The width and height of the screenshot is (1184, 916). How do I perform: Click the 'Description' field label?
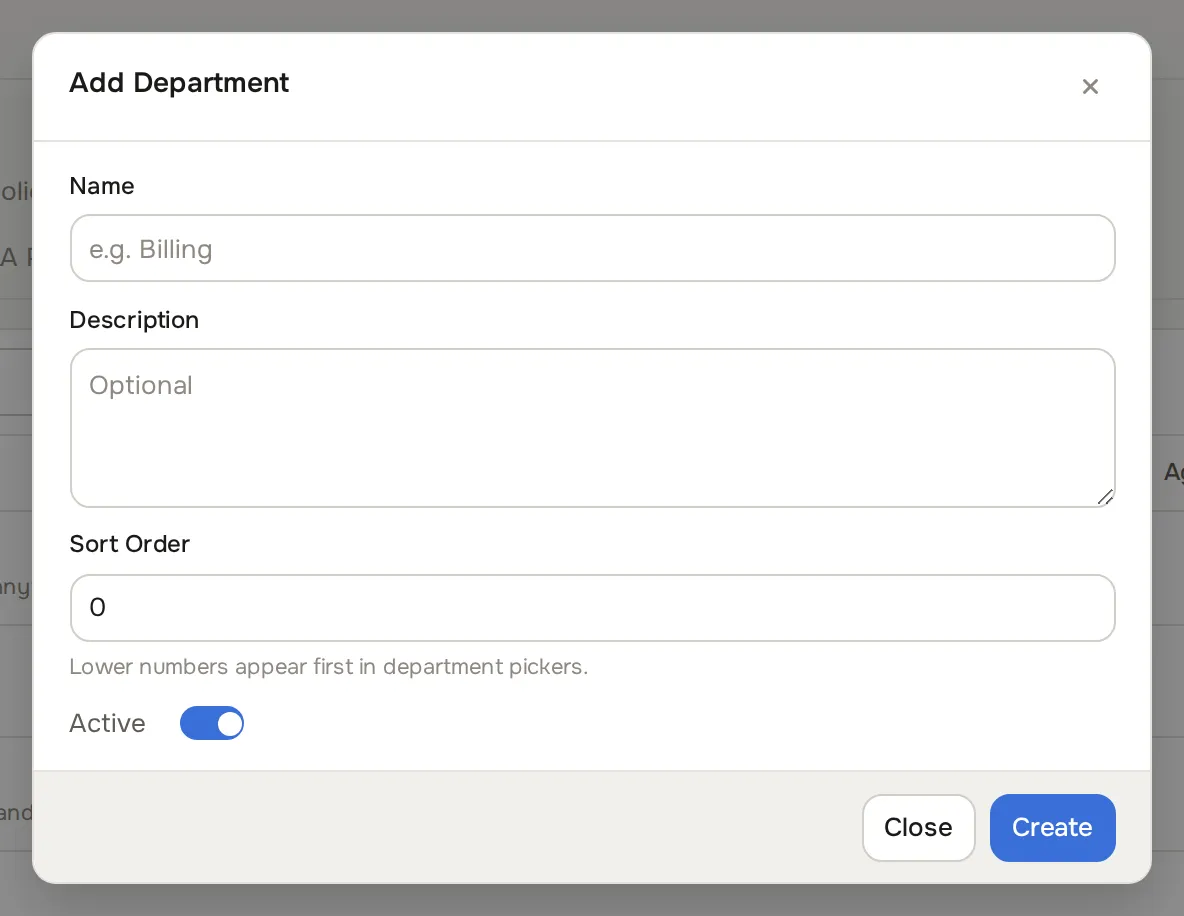tap(134, 320)
